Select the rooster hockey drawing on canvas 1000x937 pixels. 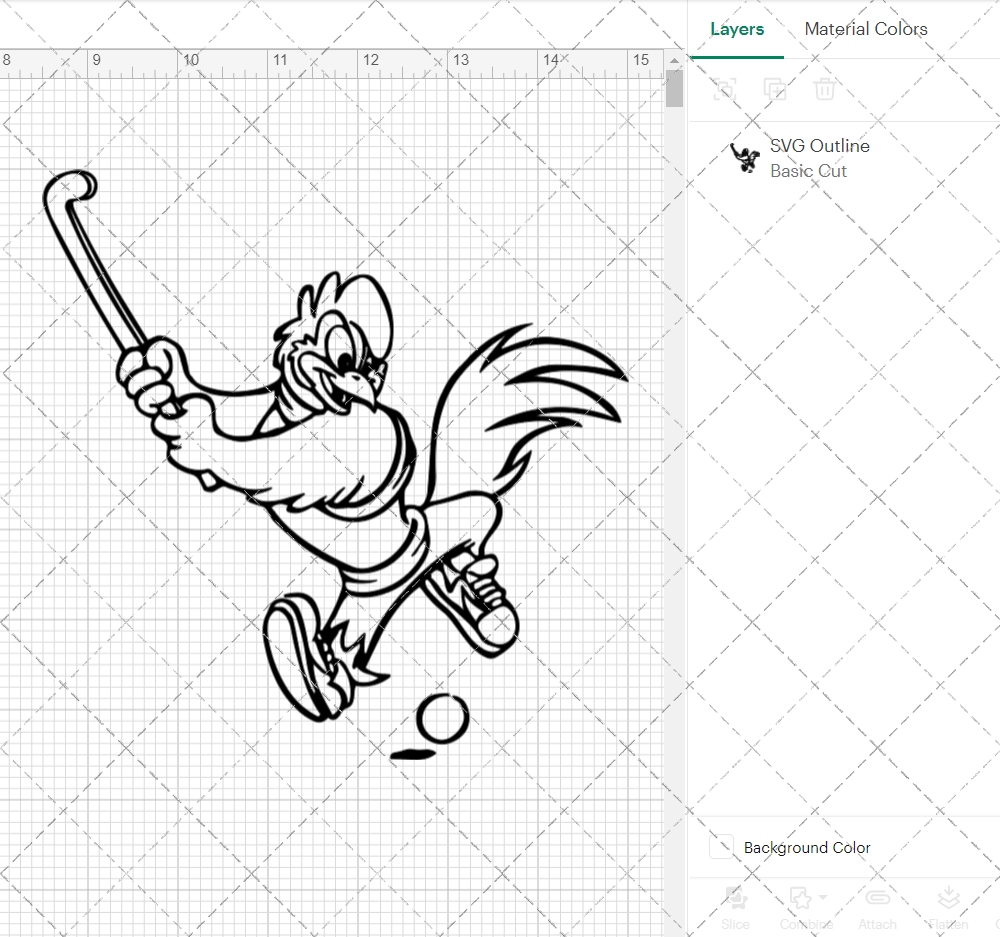point(336,464)
